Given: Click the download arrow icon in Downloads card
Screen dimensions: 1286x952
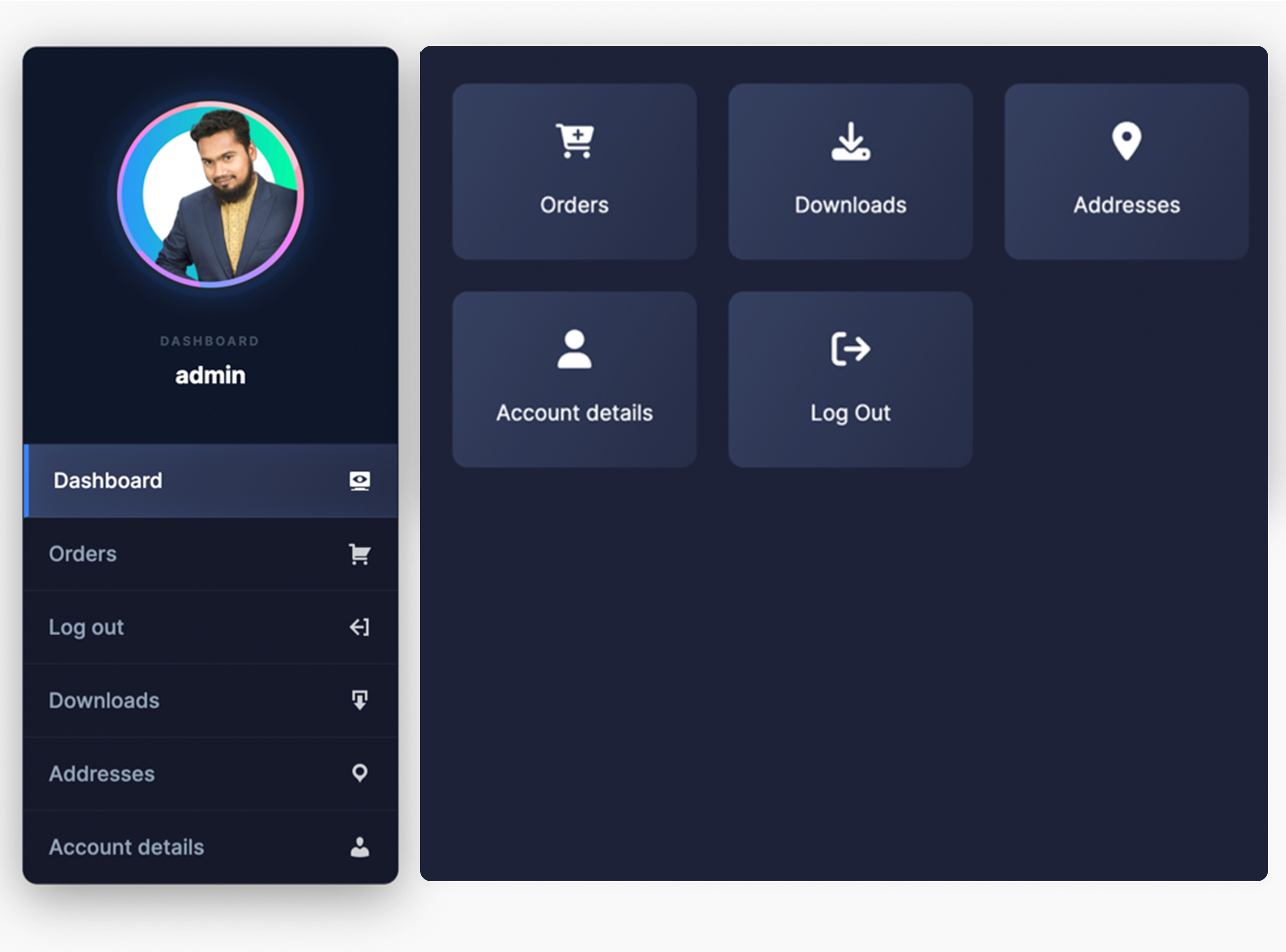Looking at the screenshot, I should (x=850, y=142).
